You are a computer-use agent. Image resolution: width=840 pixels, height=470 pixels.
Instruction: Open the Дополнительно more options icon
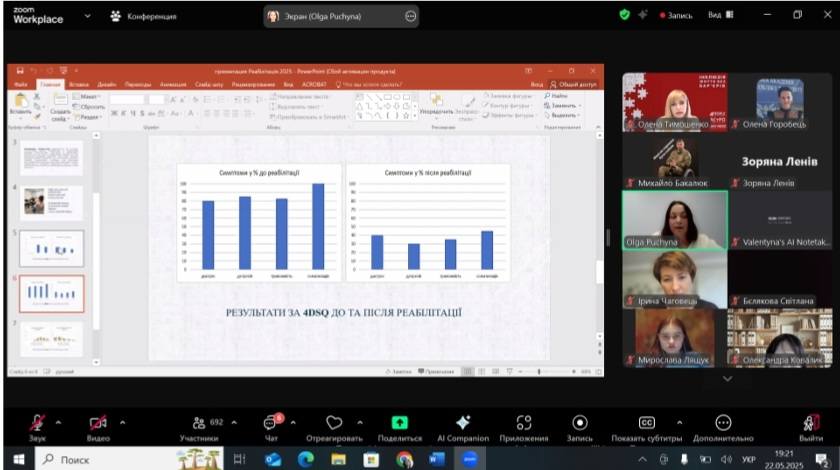(722, 422)
